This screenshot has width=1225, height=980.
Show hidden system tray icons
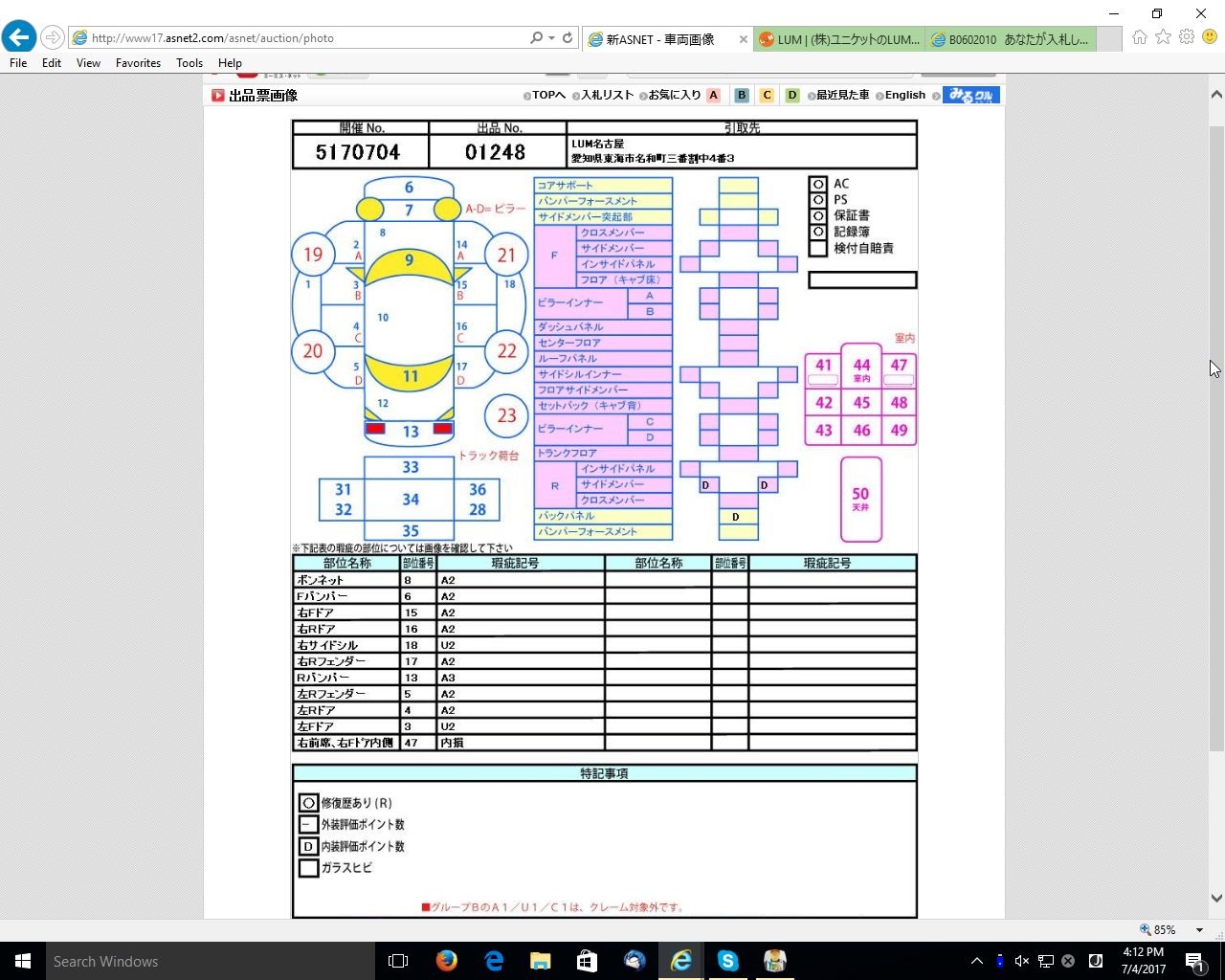976,961
